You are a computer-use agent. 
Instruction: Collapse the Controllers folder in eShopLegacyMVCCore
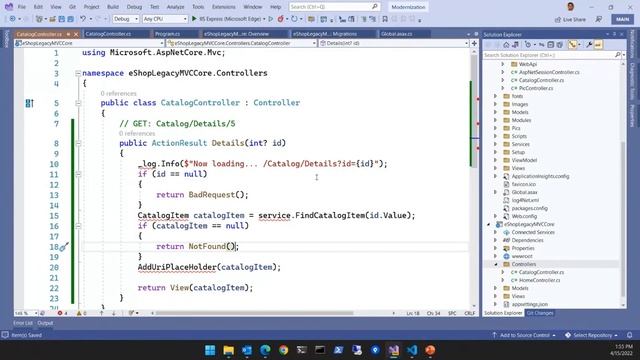(496, 264)
